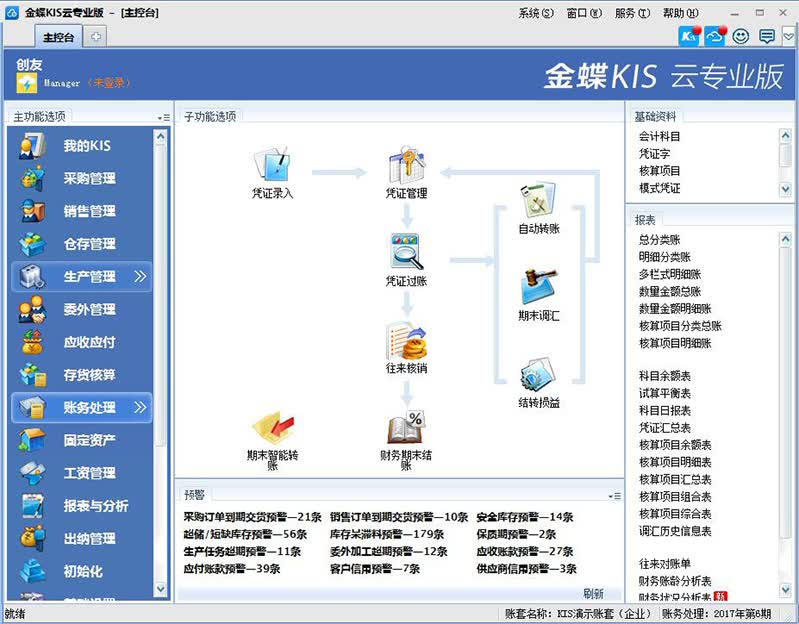The image size is (799, 624).
Task: Click main function list scroll-up arrow
Action: 161,137
